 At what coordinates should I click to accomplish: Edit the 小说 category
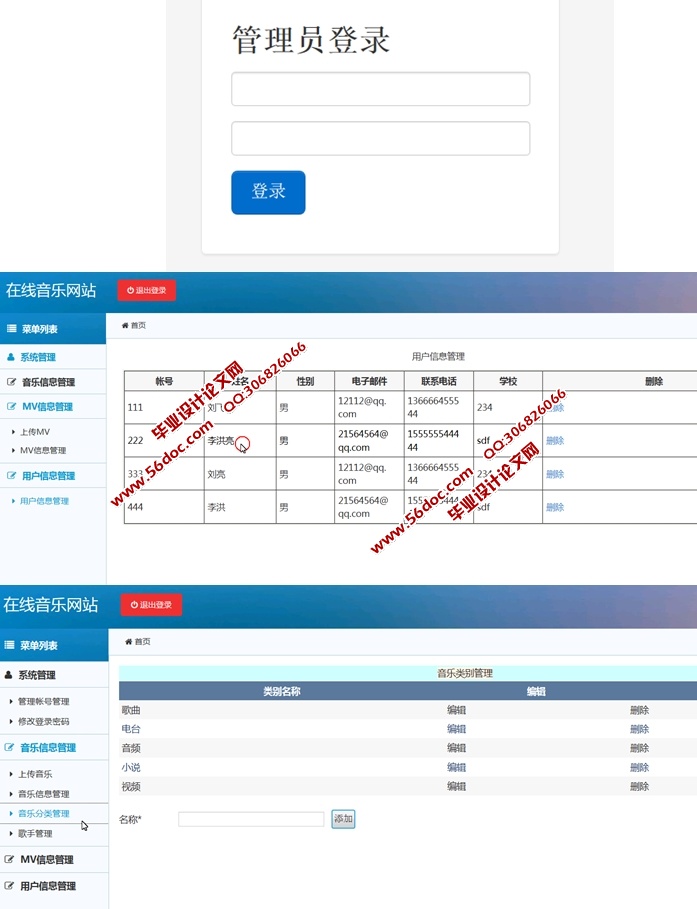coord(456,767)
